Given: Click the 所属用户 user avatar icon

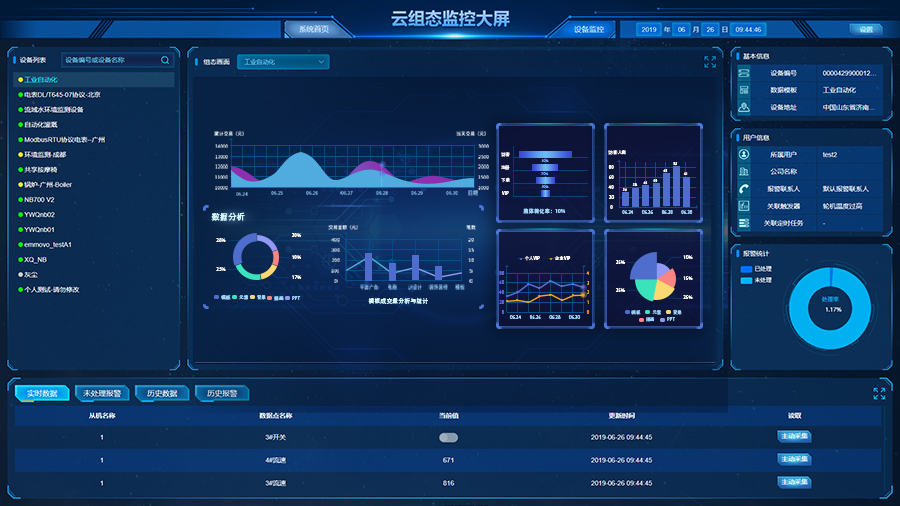Looking at the screenshot, I should pyautogui.click(x=744, y=155).
